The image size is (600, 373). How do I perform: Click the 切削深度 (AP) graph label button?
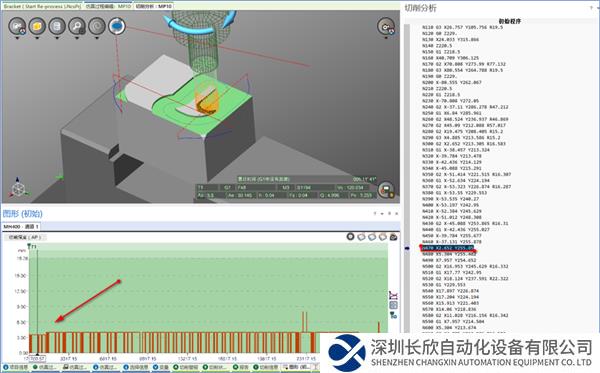tap(25, 238)
